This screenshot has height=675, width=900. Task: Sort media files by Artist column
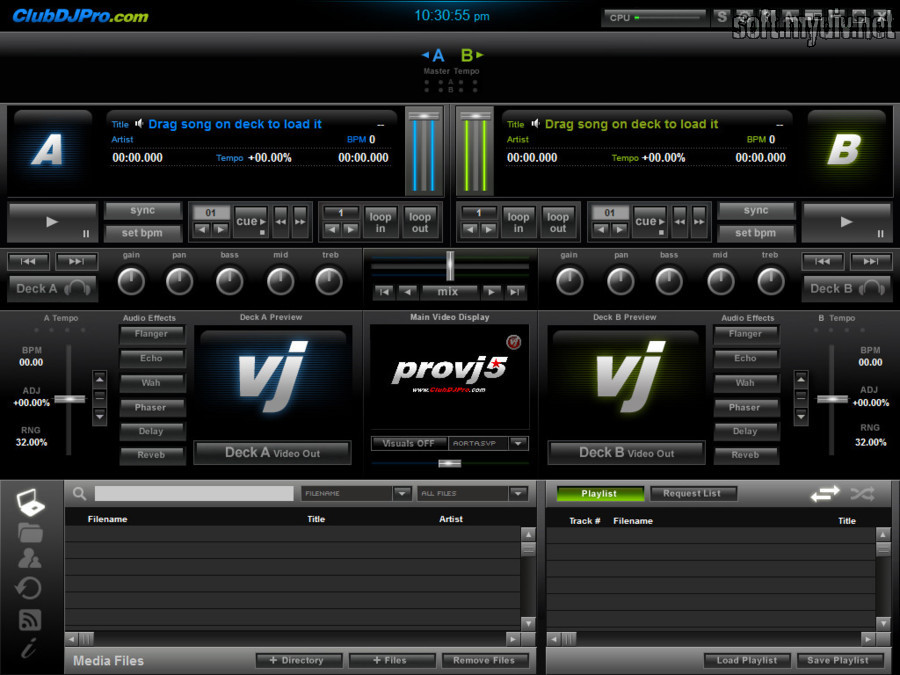451,519
